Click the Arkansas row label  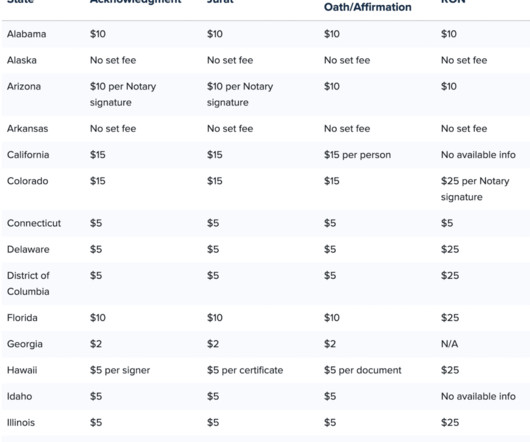27,128
